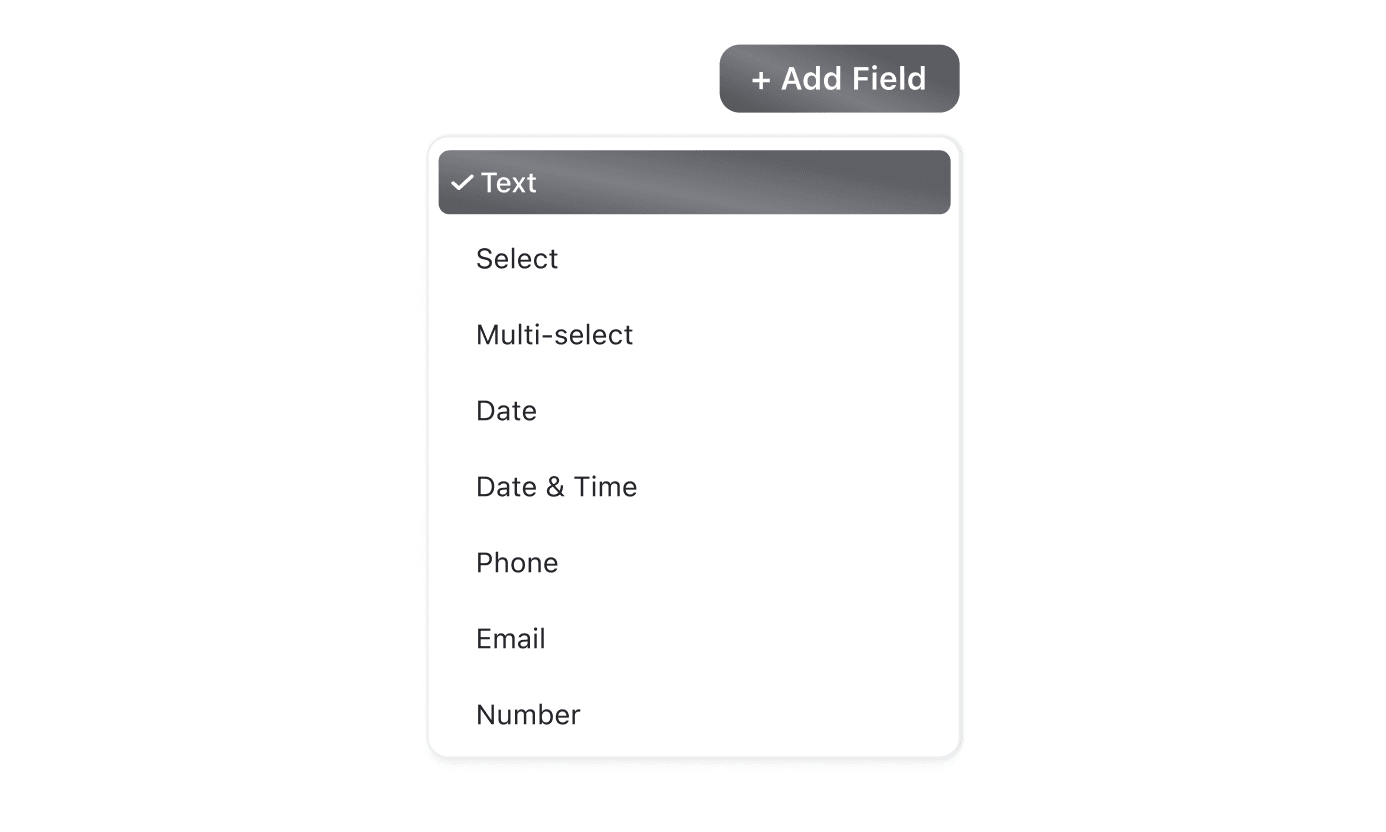The width and height of the screenshot is (1386, 832).
Task: Click the highlighted Text row
Action: point(694,182)
